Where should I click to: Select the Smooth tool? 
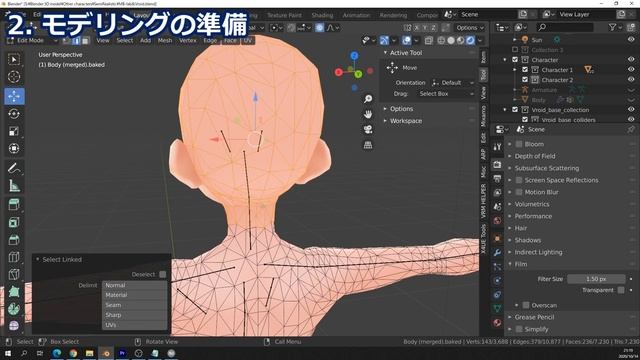coord(14,326)
